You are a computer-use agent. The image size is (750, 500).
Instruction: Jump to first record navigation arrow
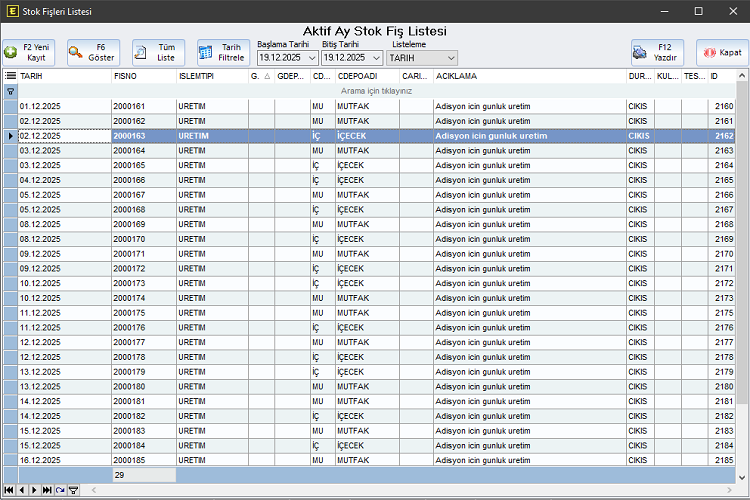(9, 490)
